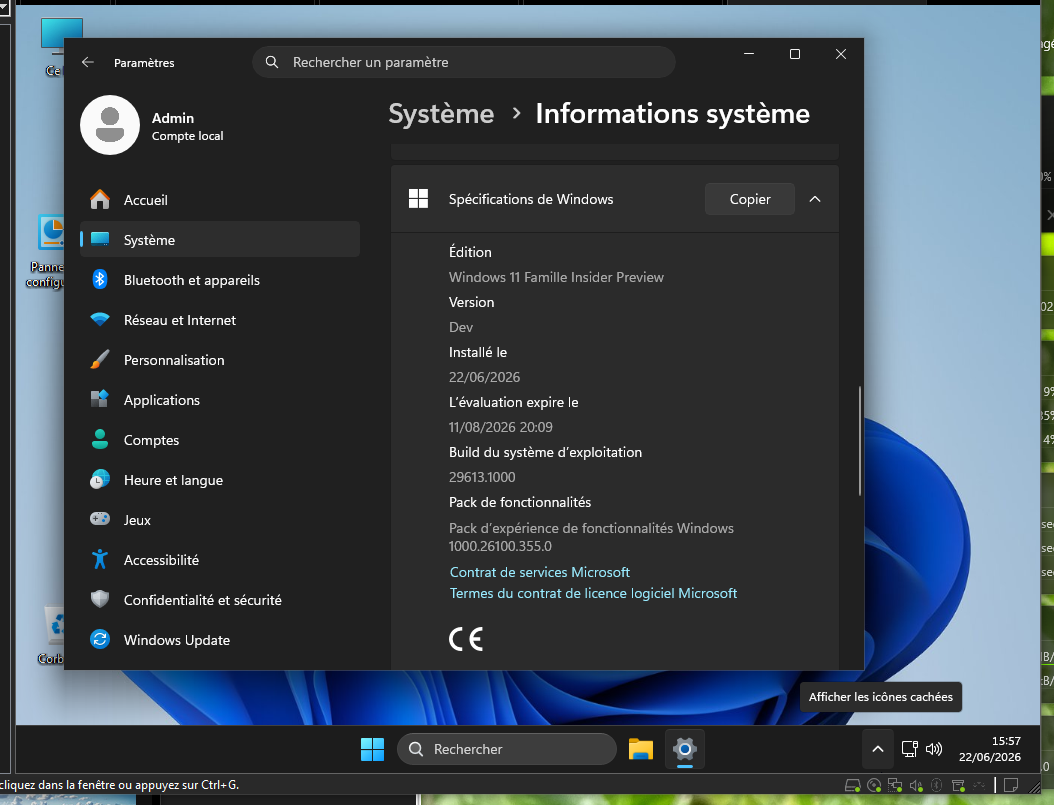Collapse the Spécifications de Windows section
Image resolution: width=1054 pixels, height=805 pixels.
tap(815, 200)
